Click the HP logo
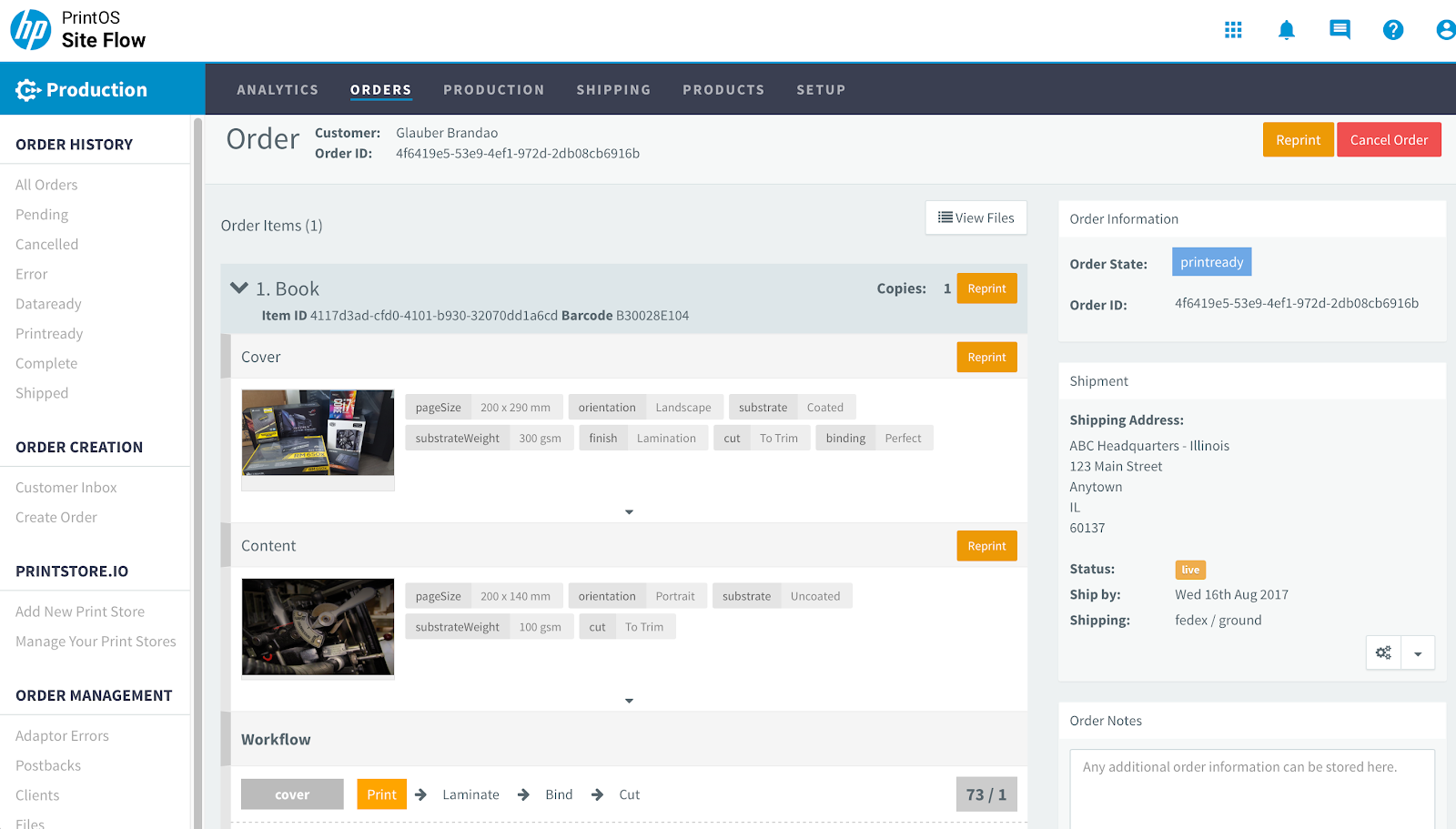Screen dimensions: 1456x829 31,30
